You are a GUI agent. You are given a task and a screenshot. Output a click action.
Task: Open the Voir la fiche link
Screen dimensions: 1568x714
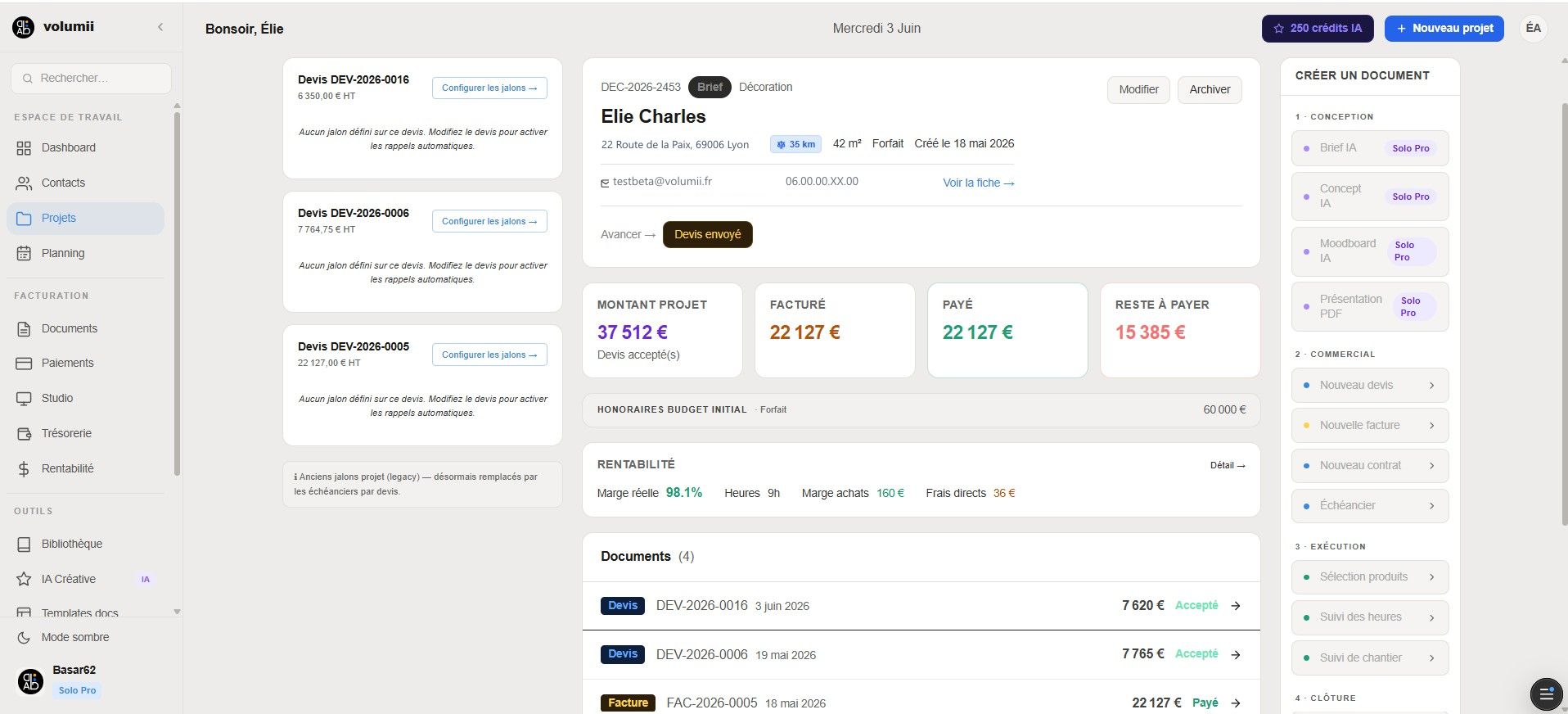click(979, 183)
